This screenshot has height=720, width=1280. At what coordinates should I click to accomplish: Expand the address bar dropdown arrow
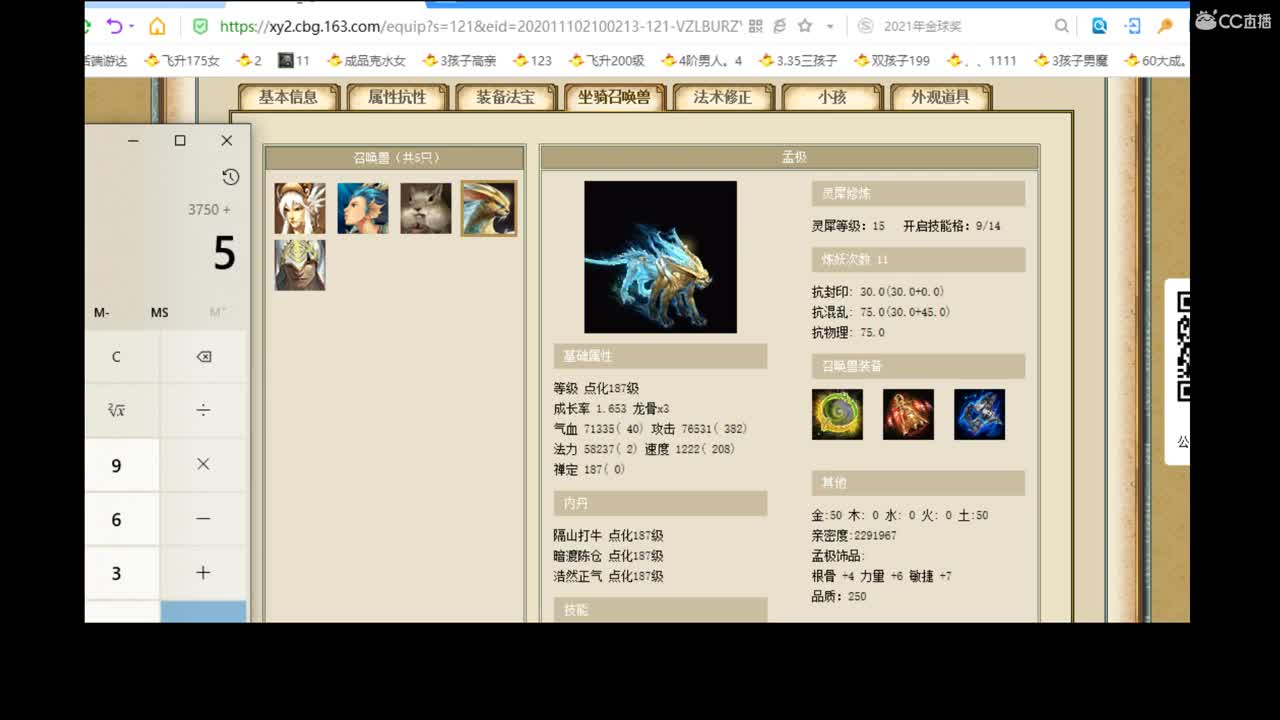[x=830, y=27]
